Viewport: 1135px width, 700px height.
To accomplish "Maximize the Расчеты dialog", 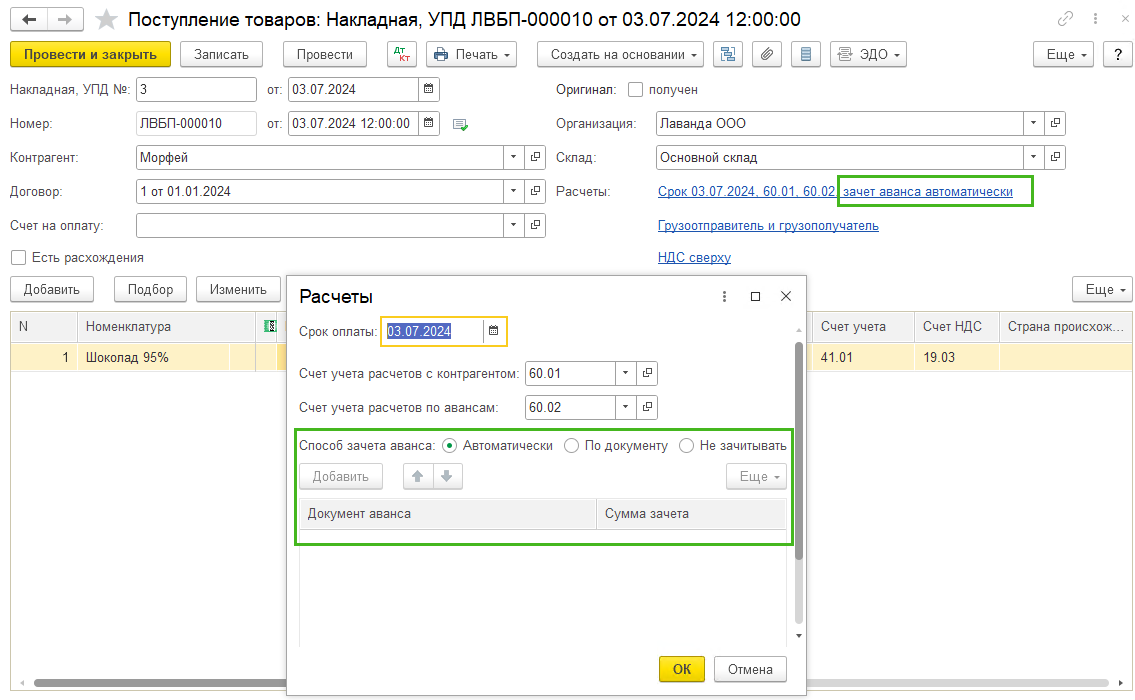I will click(755, 296).
